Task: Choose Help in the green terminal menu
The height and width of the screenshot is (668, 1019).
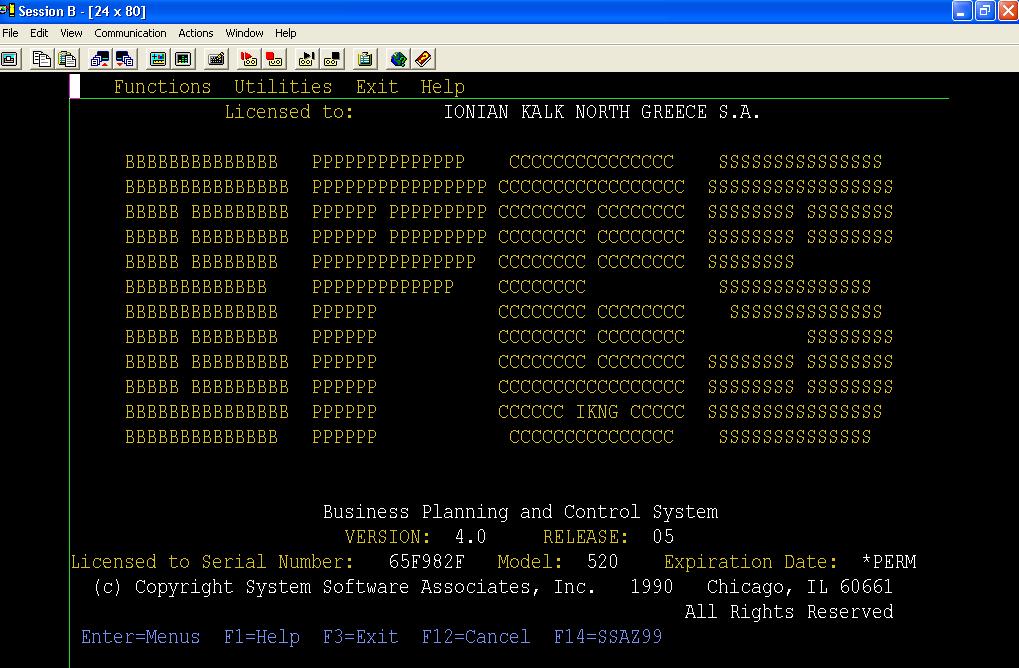Action: click(x=443, y=87)
